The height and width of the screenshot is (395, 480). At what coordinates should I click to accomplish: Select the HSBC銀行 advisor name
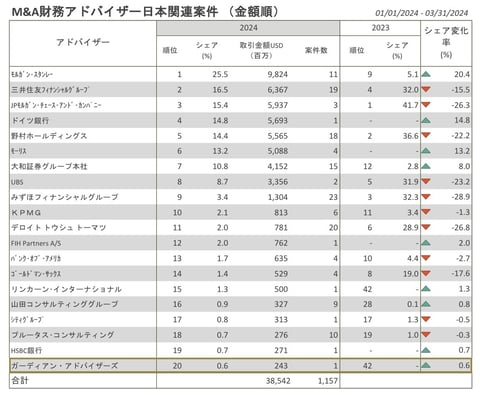tap(27, 350)
